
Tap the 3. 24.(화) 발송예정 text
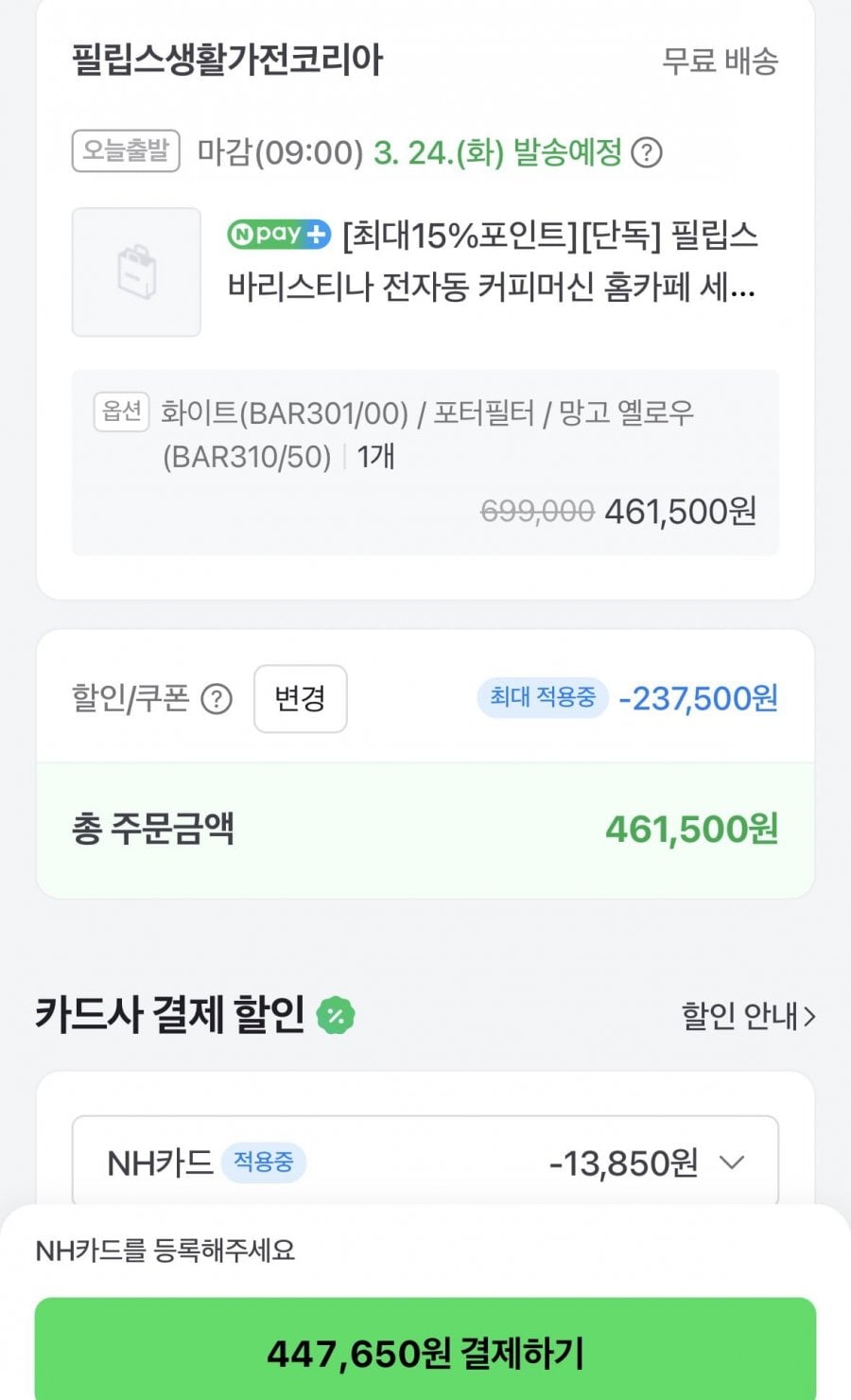497,152
